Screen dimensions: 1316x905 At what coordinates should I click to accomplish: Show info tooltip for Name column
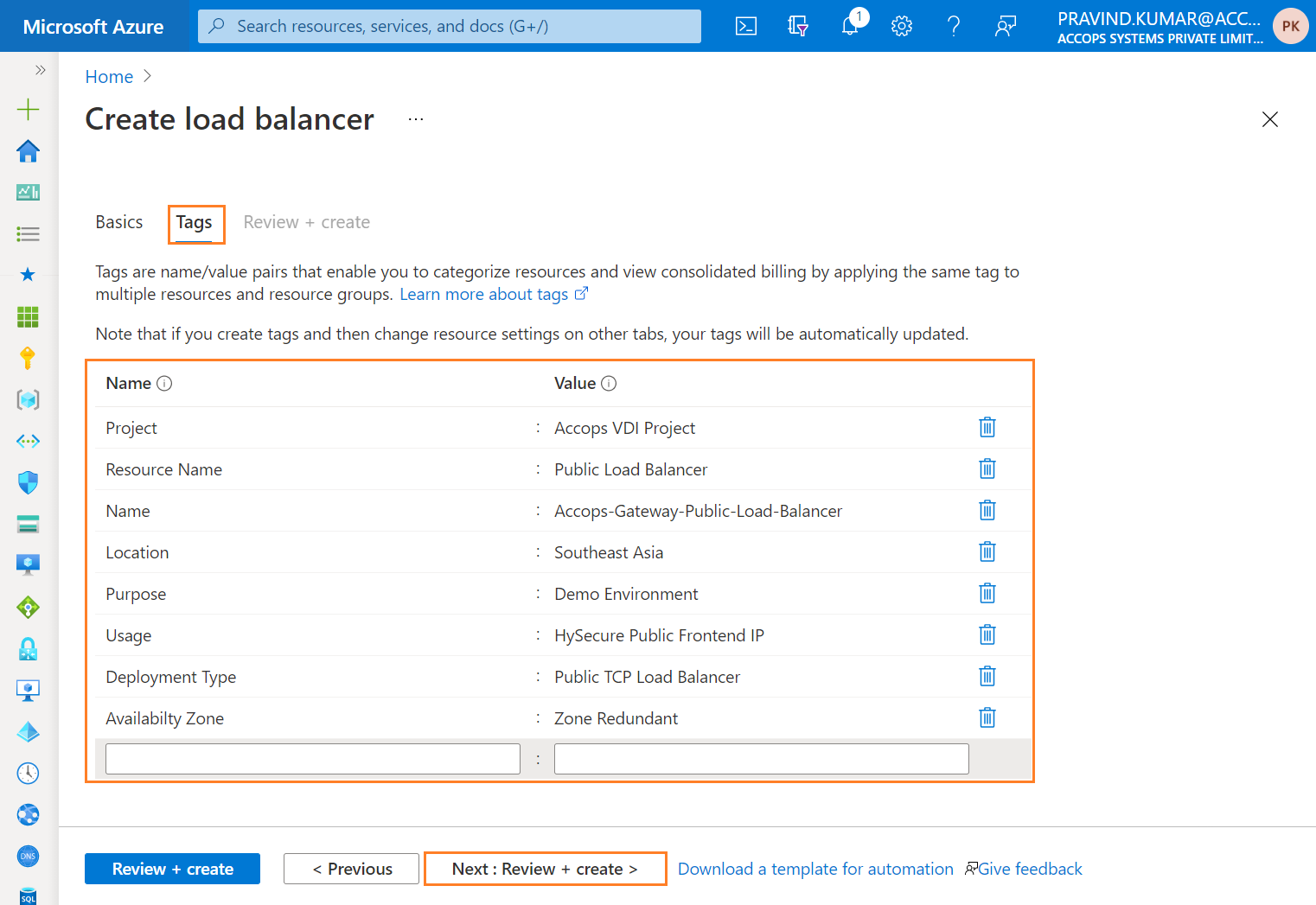(x=164, y=383)
